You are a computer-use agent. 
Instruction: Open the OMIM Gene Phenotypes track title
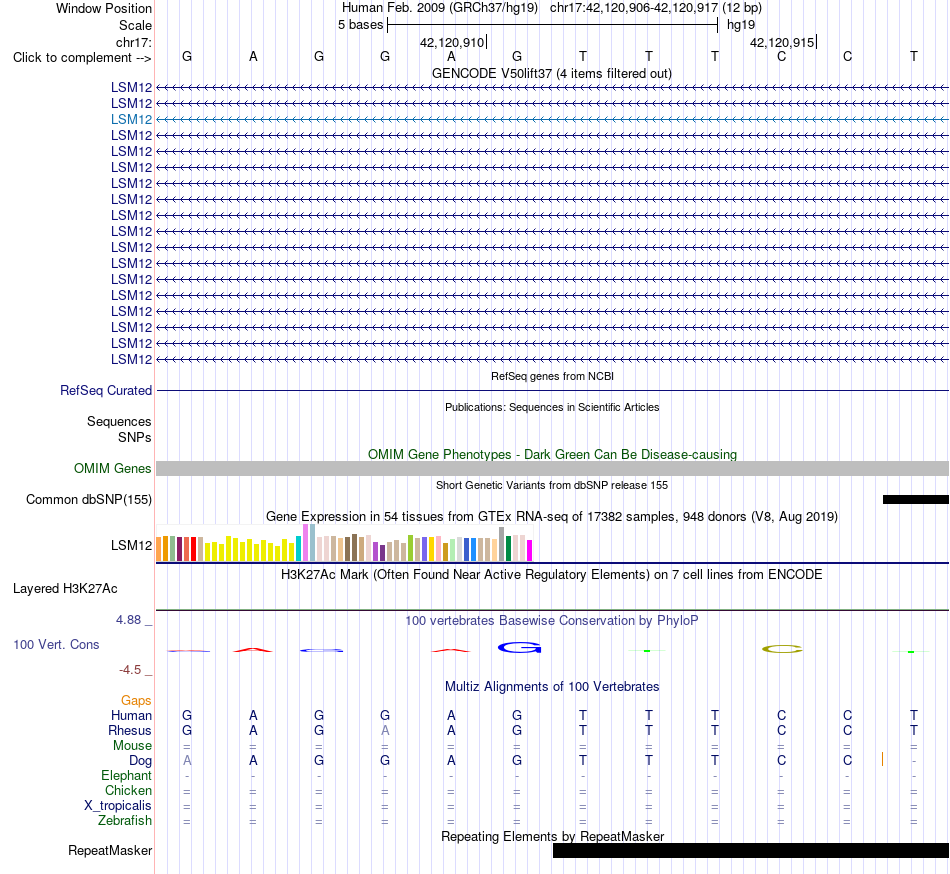click(x=552, y=454)
